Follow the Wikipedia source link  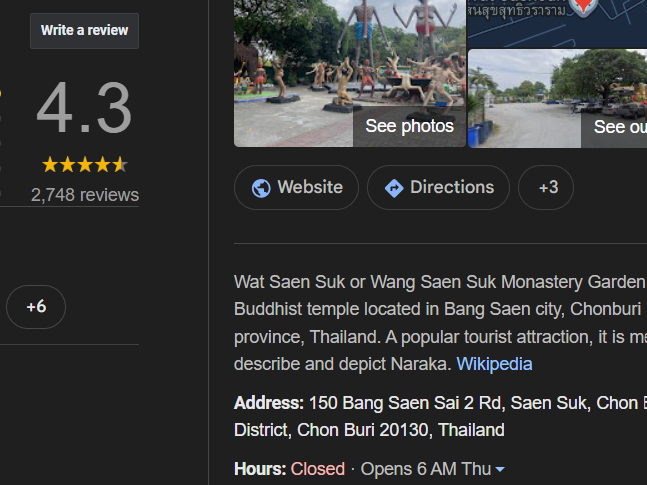click(494, 364)
